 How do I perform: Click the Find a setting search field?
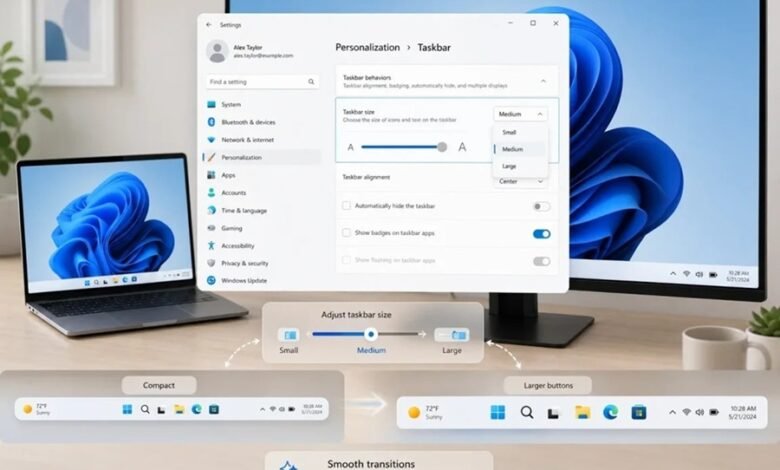tap(263, 82)
